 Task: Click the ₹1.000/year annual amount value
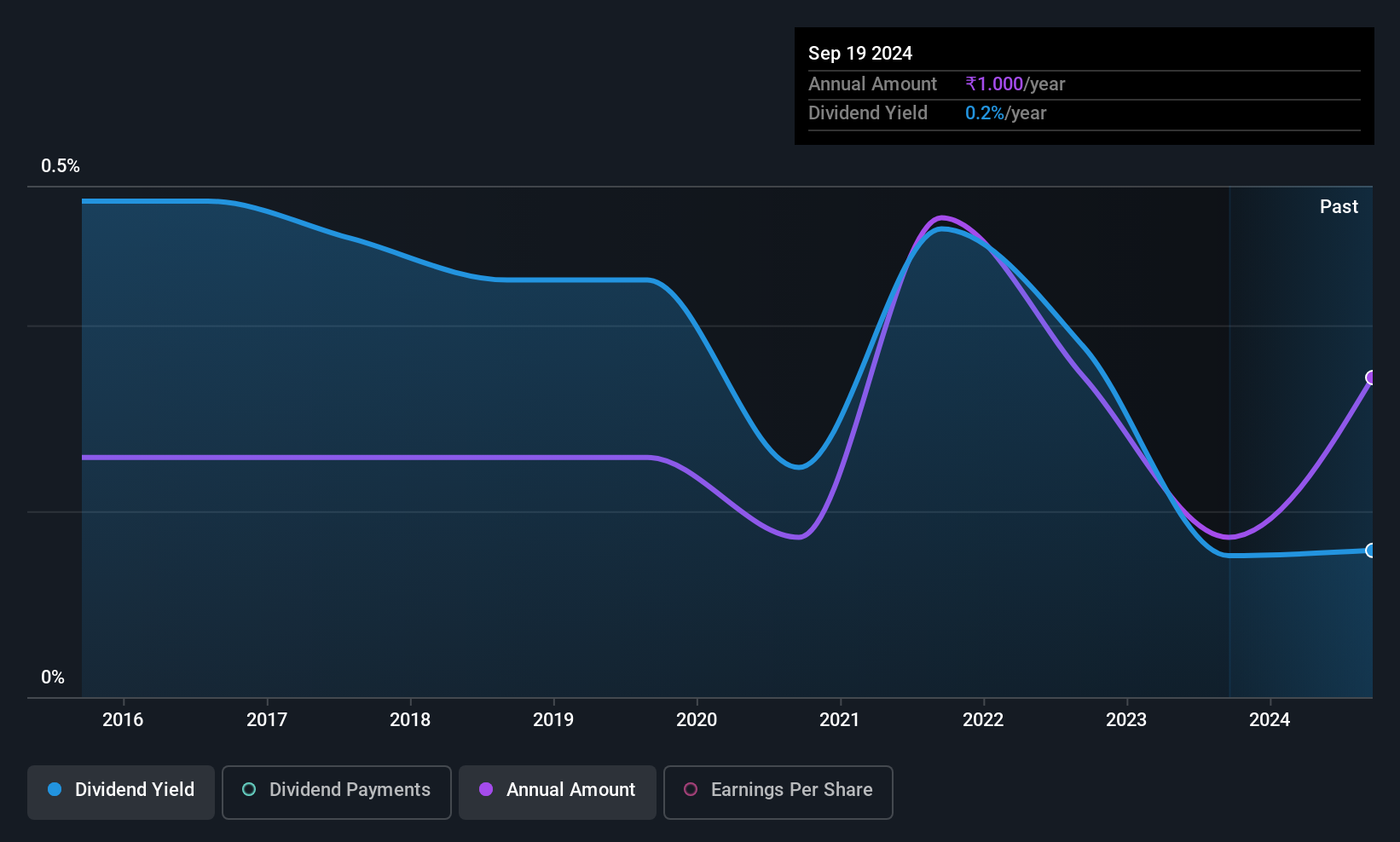(x=1015, y=84)
